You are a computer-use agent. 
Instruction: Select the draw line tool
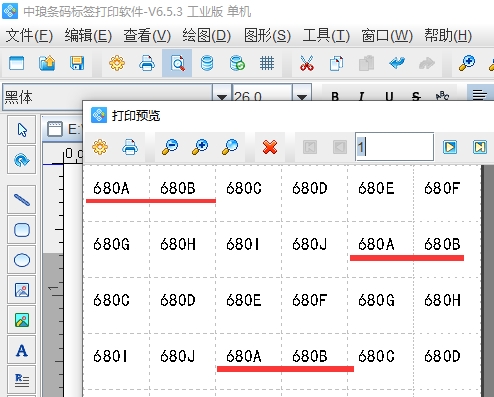tap(22, 200)
